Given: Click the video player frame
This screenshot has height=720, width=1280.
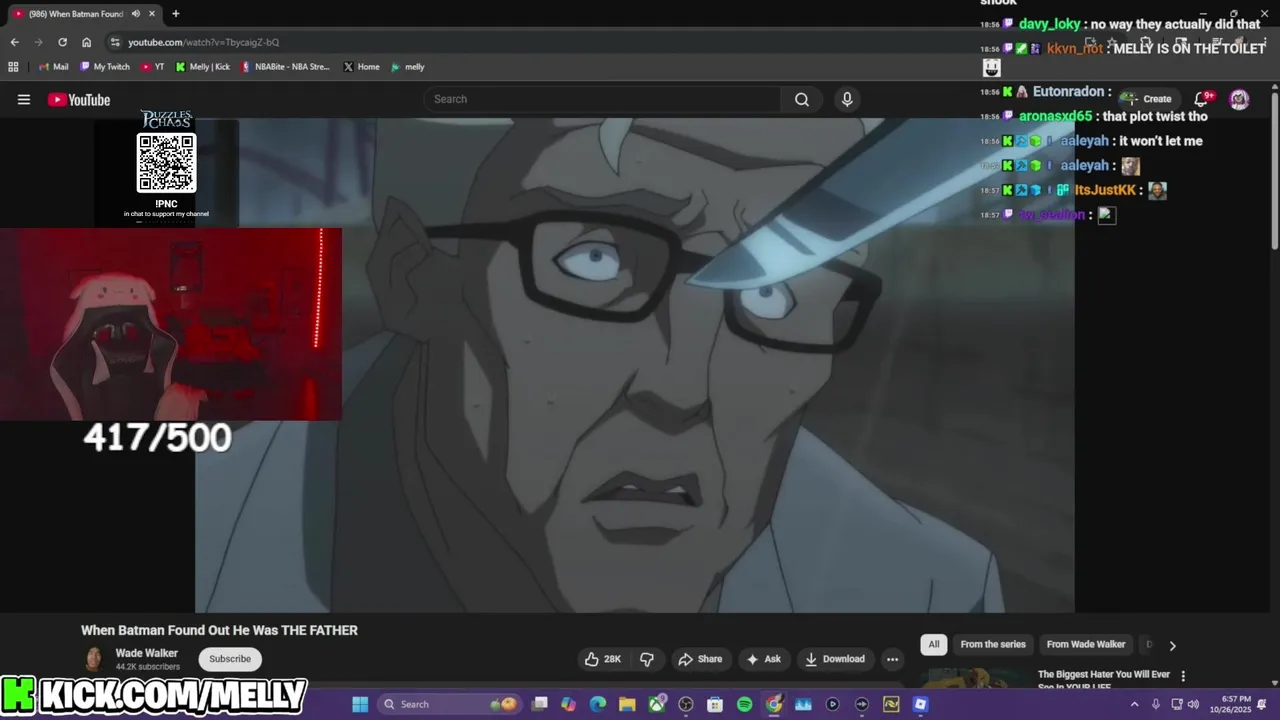Looking at the screenshot, I should (x=635, y=365).
